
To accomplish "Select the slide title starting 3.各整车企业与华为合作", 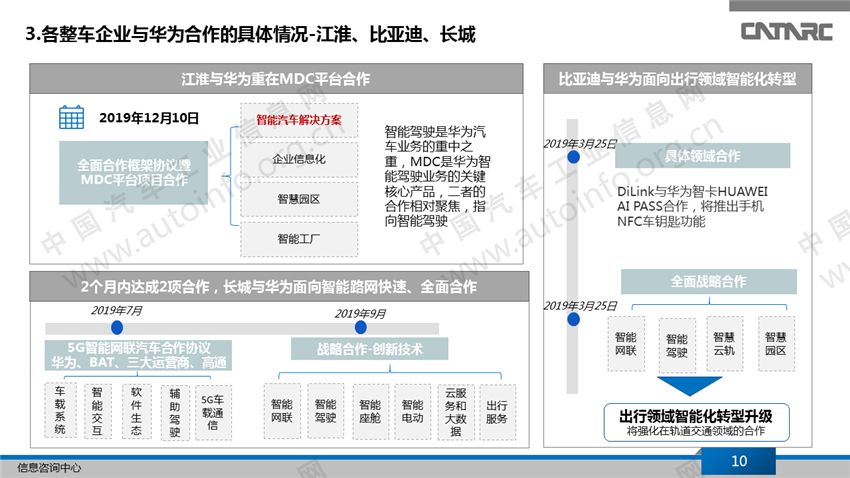I will point(250,35).
